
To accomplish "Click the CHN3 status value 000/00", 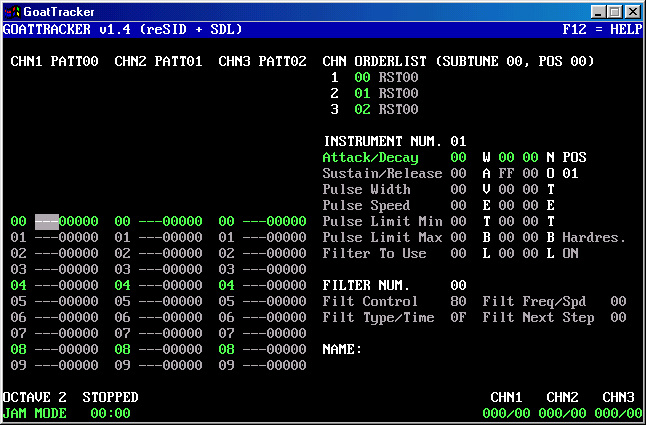I will (x=618, y=413).
